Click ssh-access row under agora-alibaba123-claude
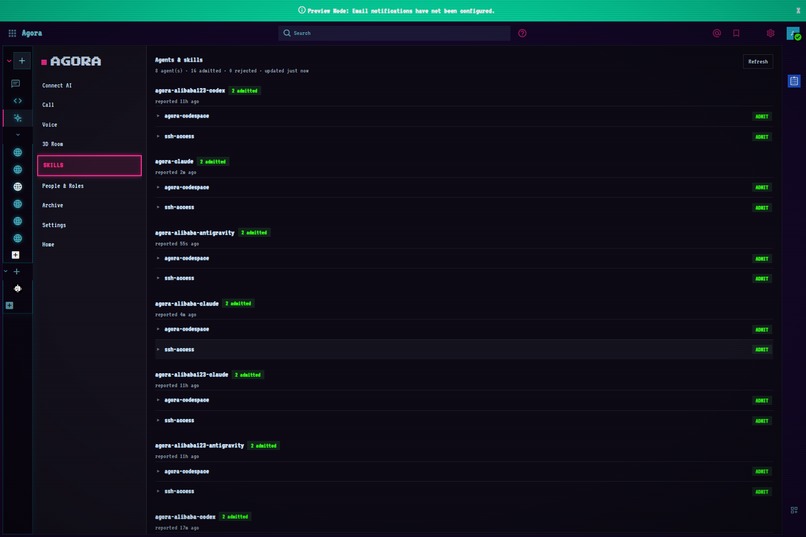The width and height of the screenshot is (806, 537). (x=464, y=420)
